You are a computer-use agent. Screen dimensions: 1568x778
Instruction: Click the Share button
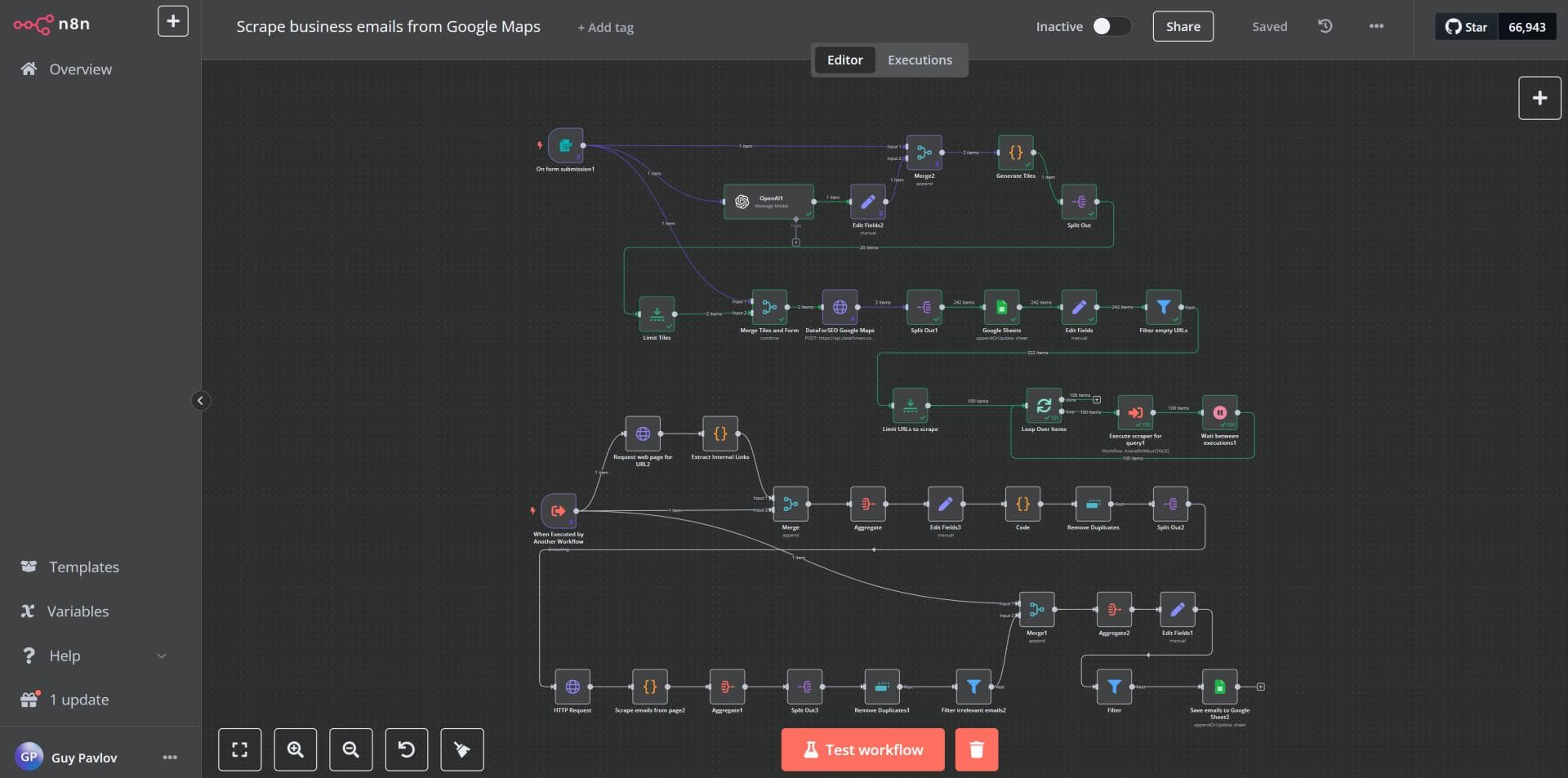pos(1183,26)
